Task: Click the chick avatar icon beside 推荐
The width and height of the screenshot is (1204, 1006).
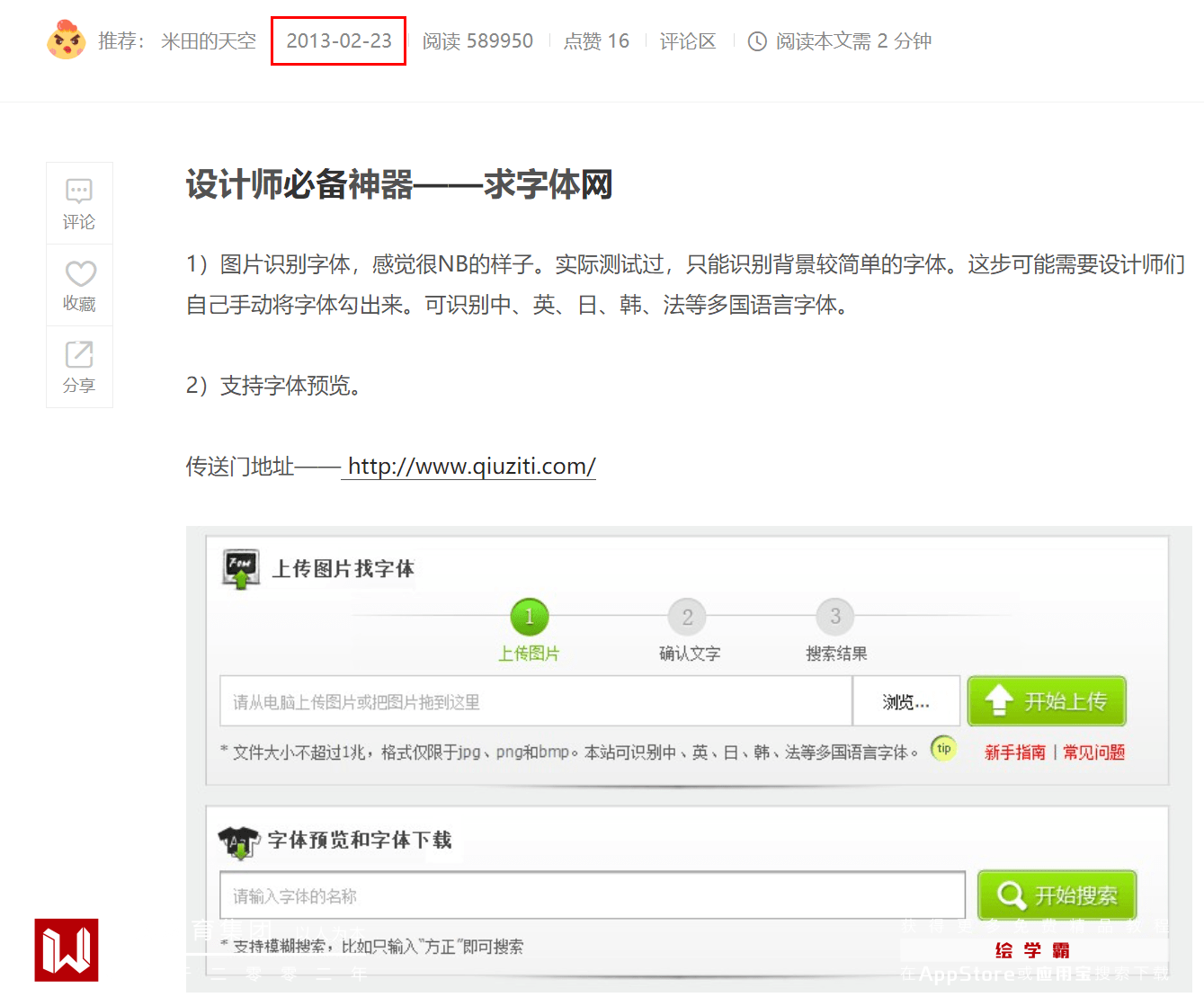Action: click(x=66, y=40)
